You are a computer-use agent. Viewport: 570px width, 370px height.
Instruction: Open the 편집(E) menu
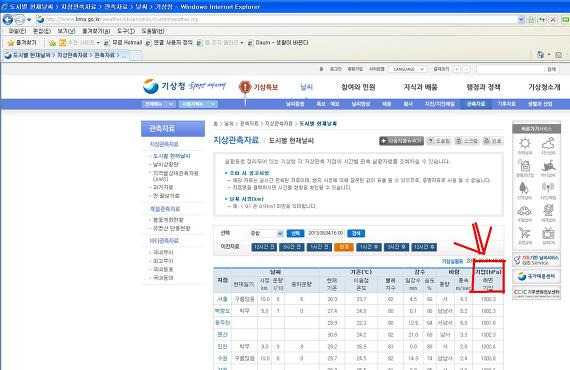pyautogui.click(x=41, y=31)
